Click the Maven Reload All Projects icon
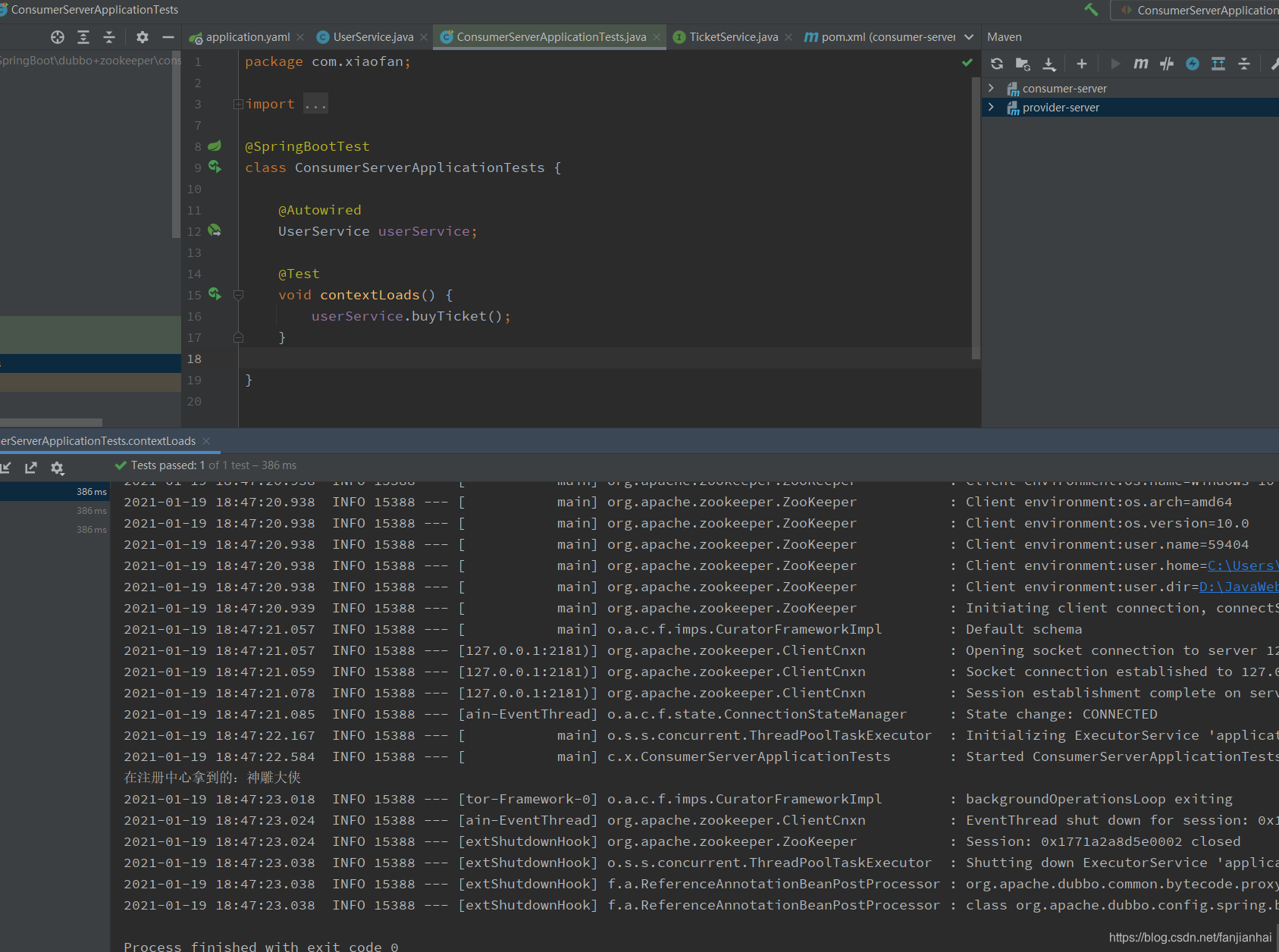 coord(997,64)
